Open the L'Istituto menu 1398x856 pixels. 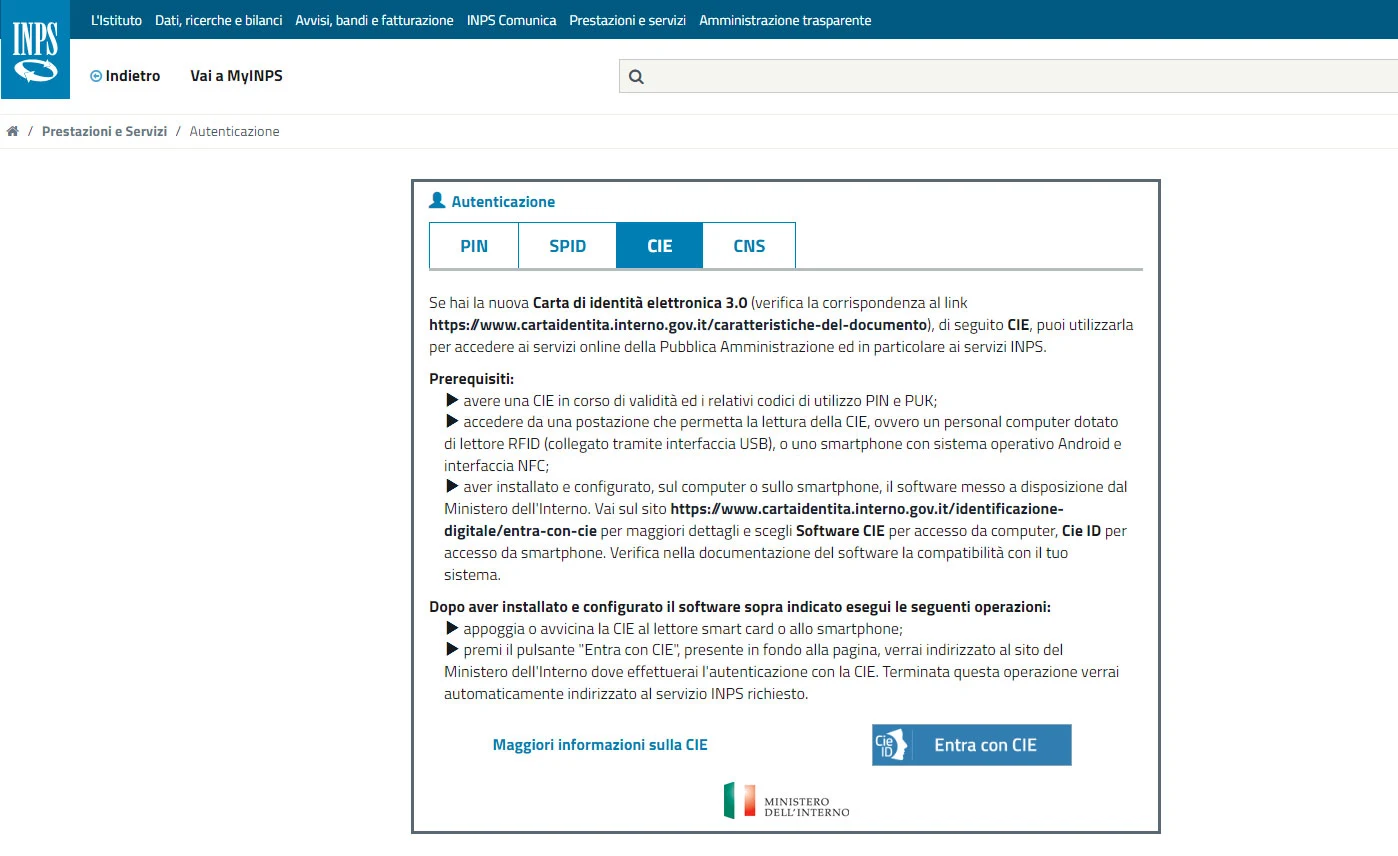pyautogui.click(x=116, y=20)
